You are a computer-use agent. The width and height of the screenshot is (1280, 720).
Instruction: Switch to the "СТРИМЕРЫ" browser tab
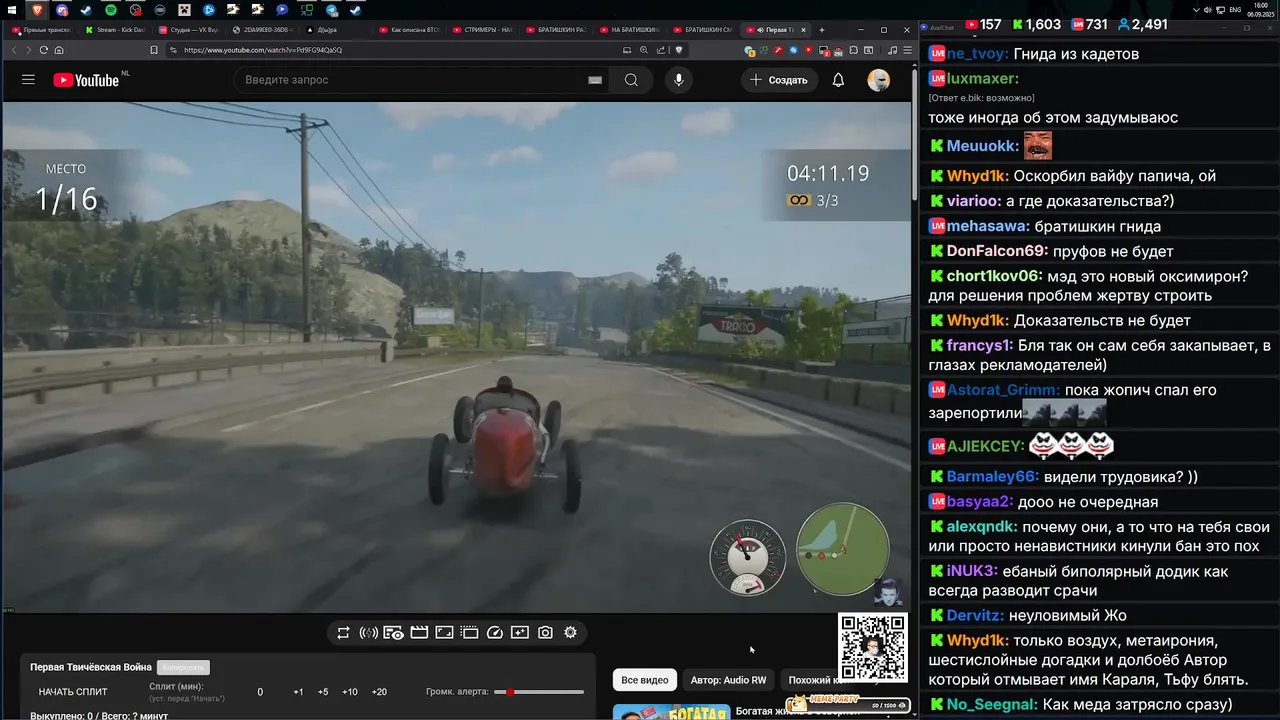click(x=484, y=30)
